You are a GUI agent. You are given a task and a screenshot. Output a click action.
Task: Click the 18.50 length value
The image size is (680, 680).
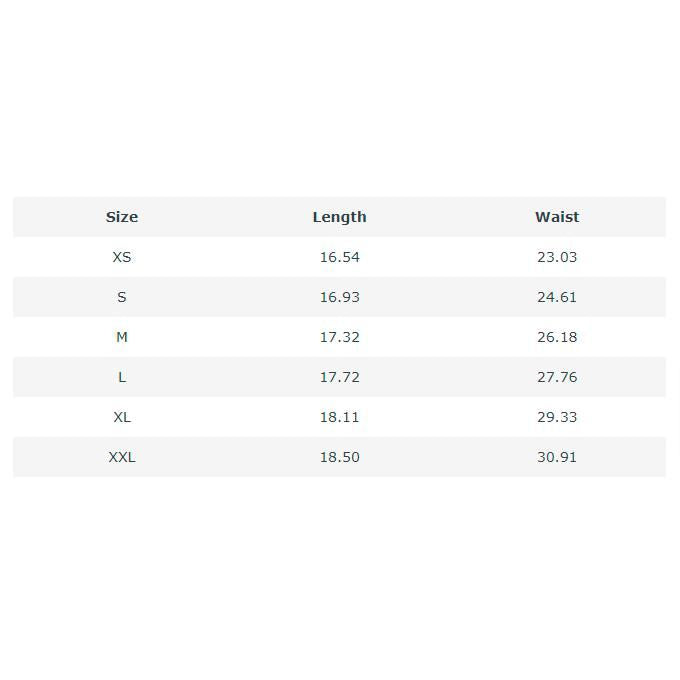pyautogui.click(x=339, y=457)
